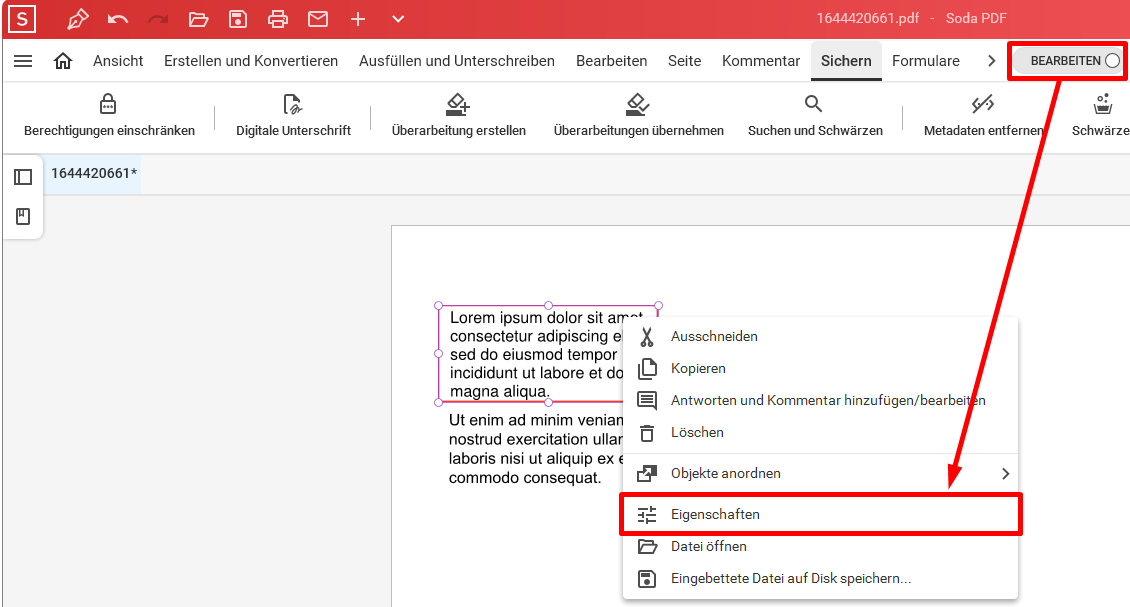This screenshot has width=1130, height=607.
Task: Choose Kopieren from the context menu
Action: (x=820, y=368)
